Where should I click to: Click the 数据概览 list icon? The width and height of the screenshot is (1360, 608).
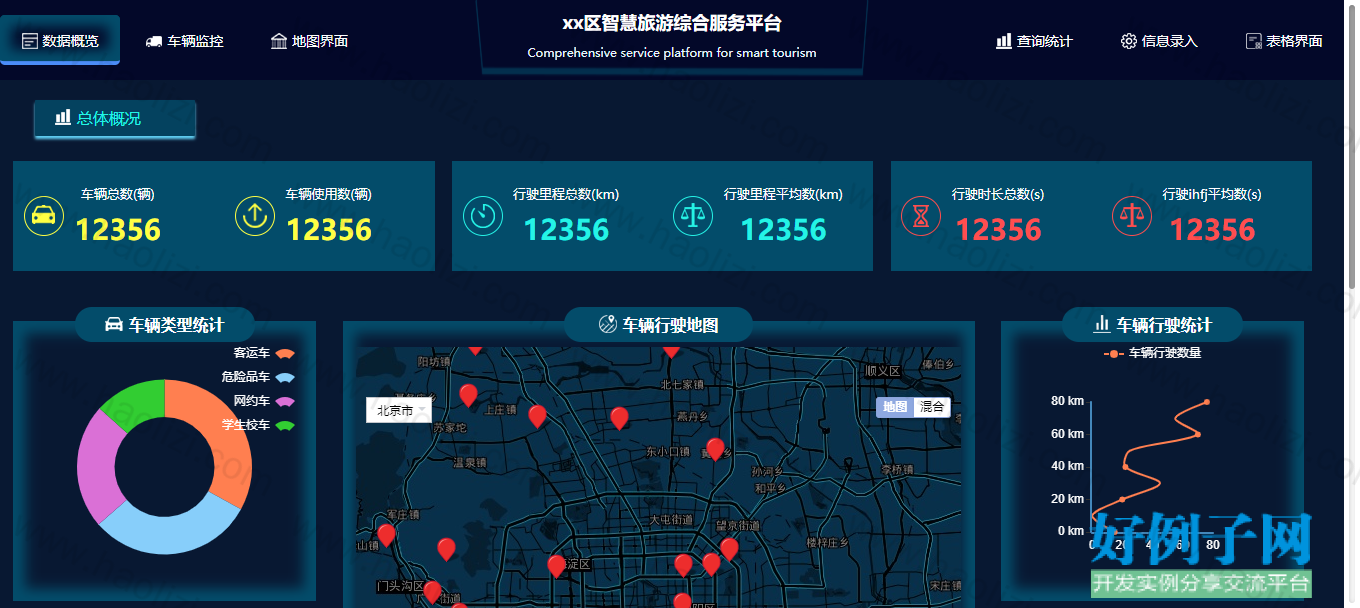pos(30,41)
